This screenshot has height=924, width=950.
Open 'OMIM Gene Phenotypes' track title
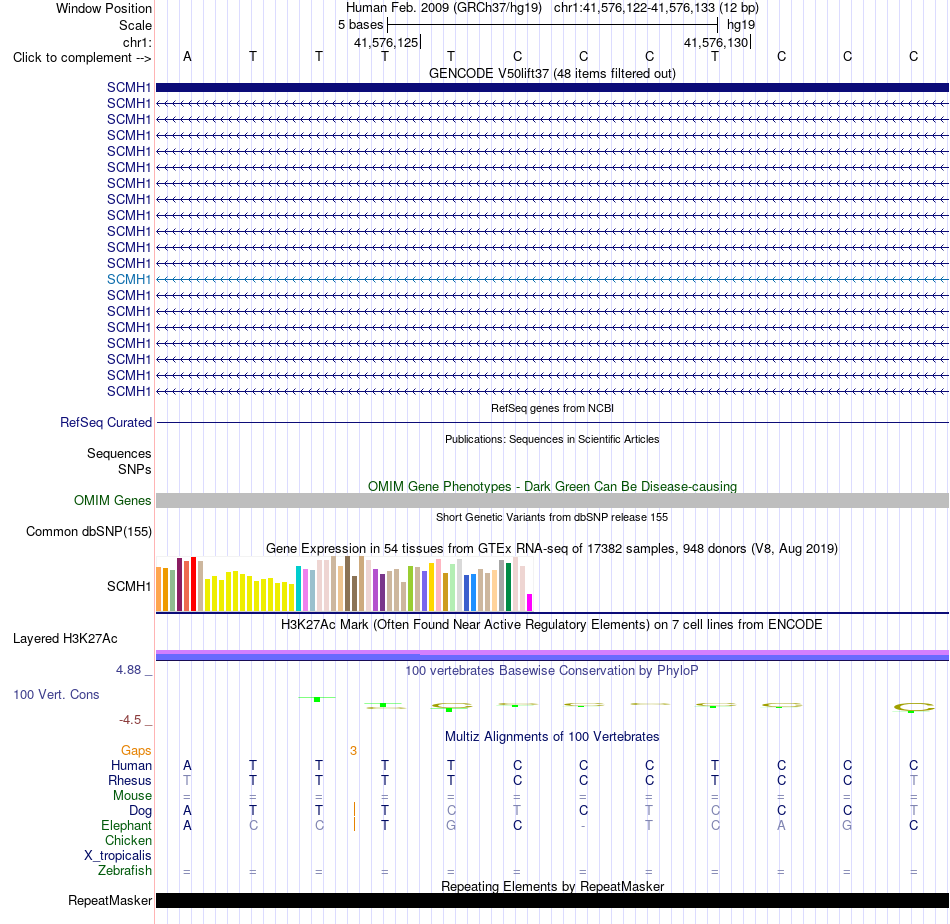[552, 487]
